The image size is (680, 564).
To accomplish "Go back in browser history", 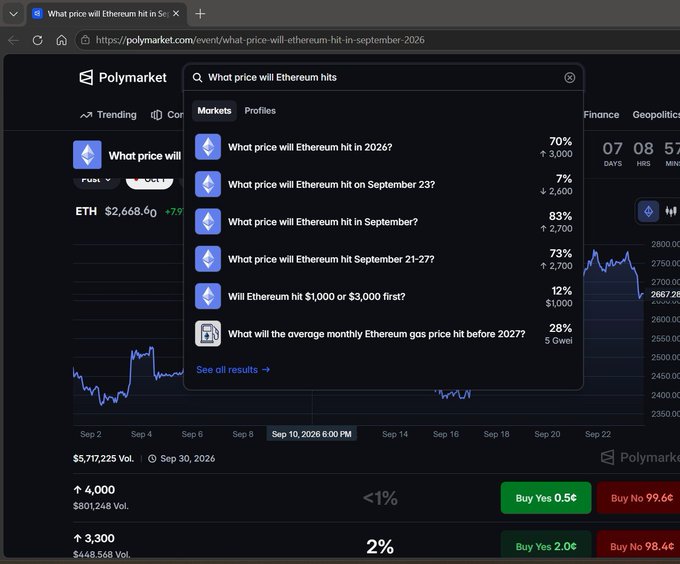I will 13,40.
